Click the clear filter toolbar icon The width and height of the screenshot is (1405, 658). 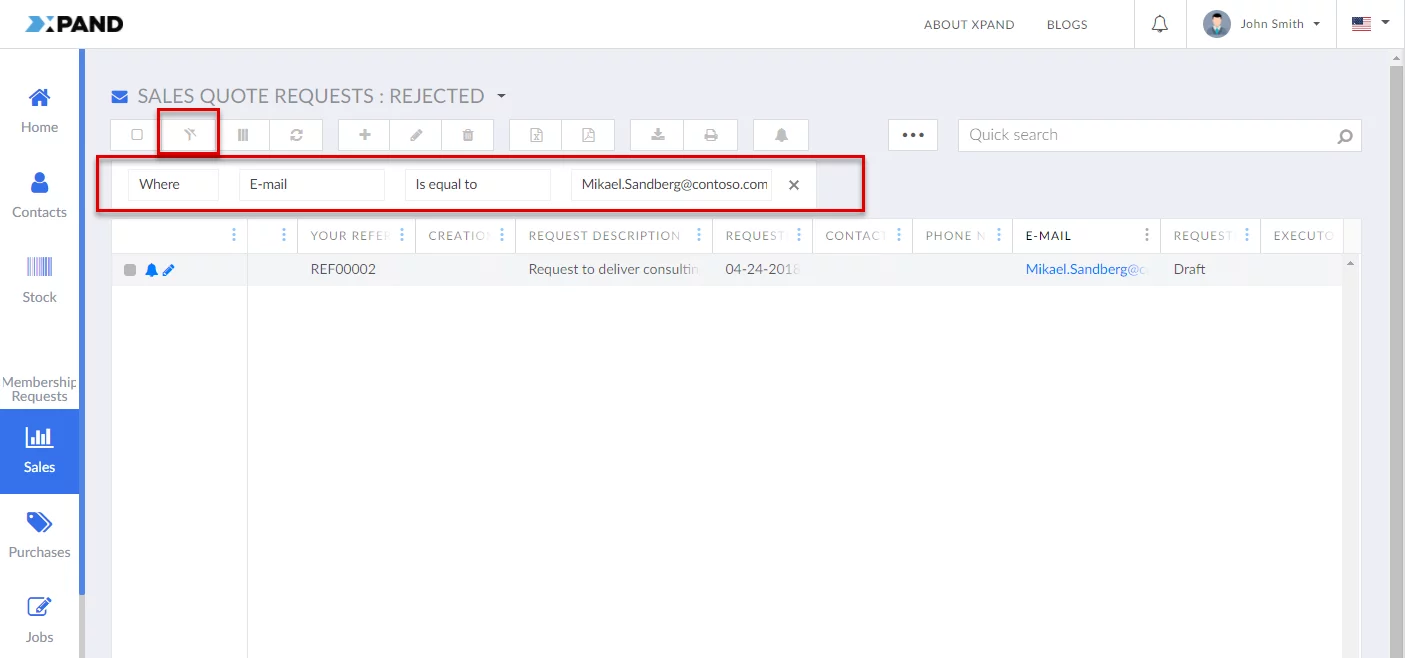189,135
